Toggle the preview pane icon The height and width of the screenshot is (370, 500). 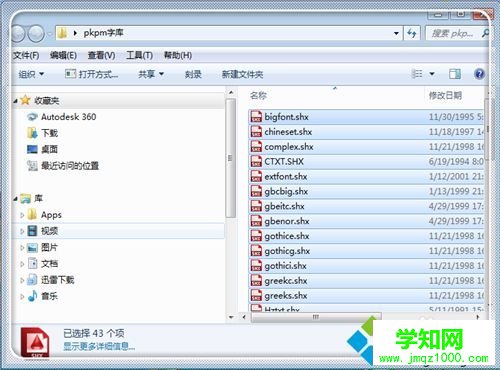pyautogui.click(x=455, y=74)
